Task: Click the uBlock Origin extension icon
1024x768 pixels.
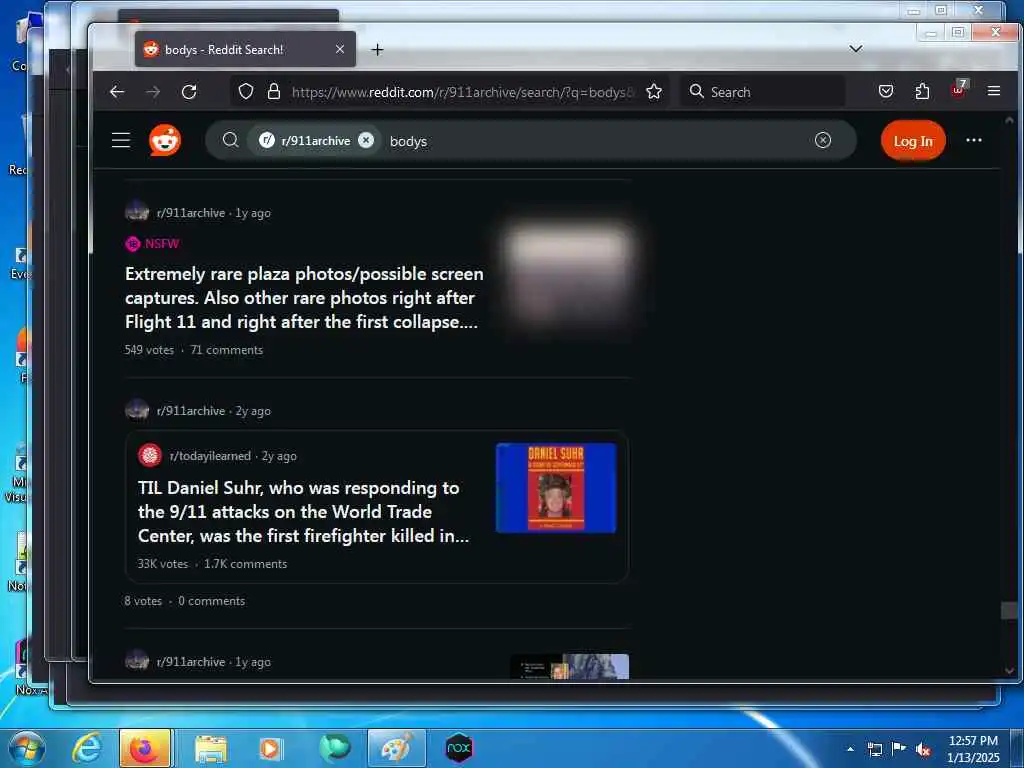Action: pos(959,89)
